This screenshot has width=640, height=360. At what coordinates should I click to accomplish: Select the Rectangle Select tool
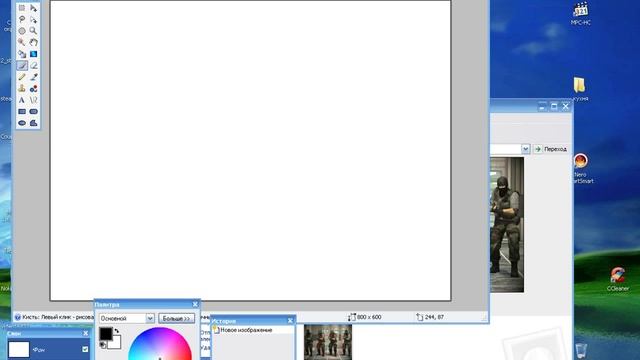(x=22, y=8)
